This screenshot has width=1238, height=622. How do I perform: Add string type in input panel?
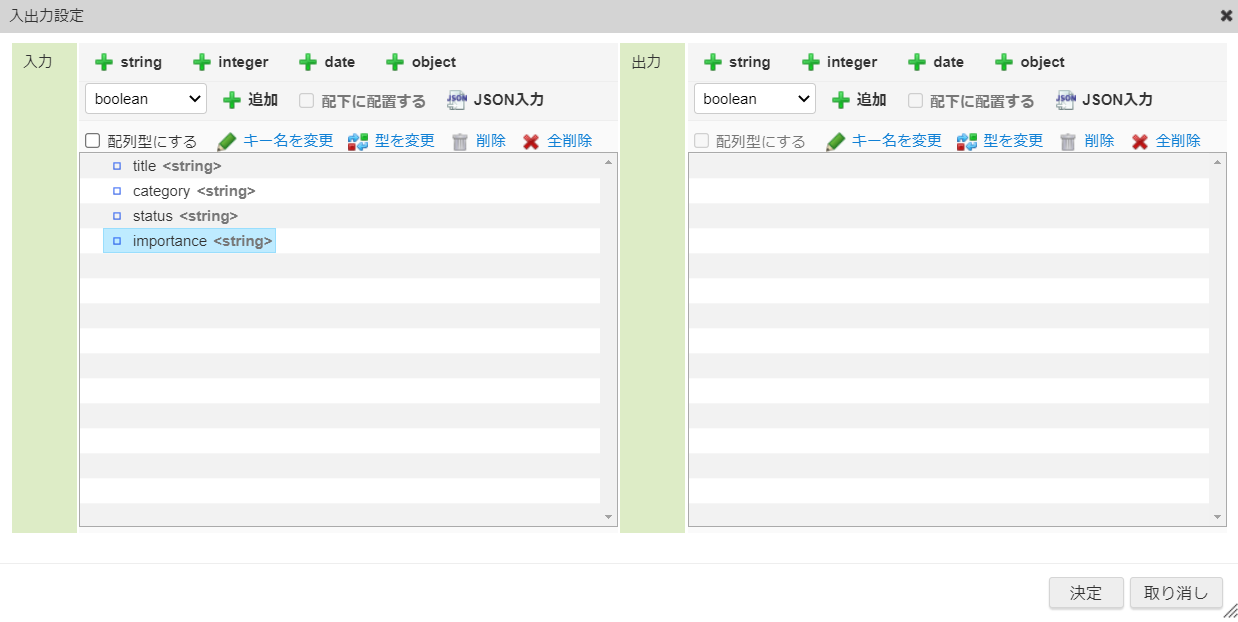click(128, 62)
